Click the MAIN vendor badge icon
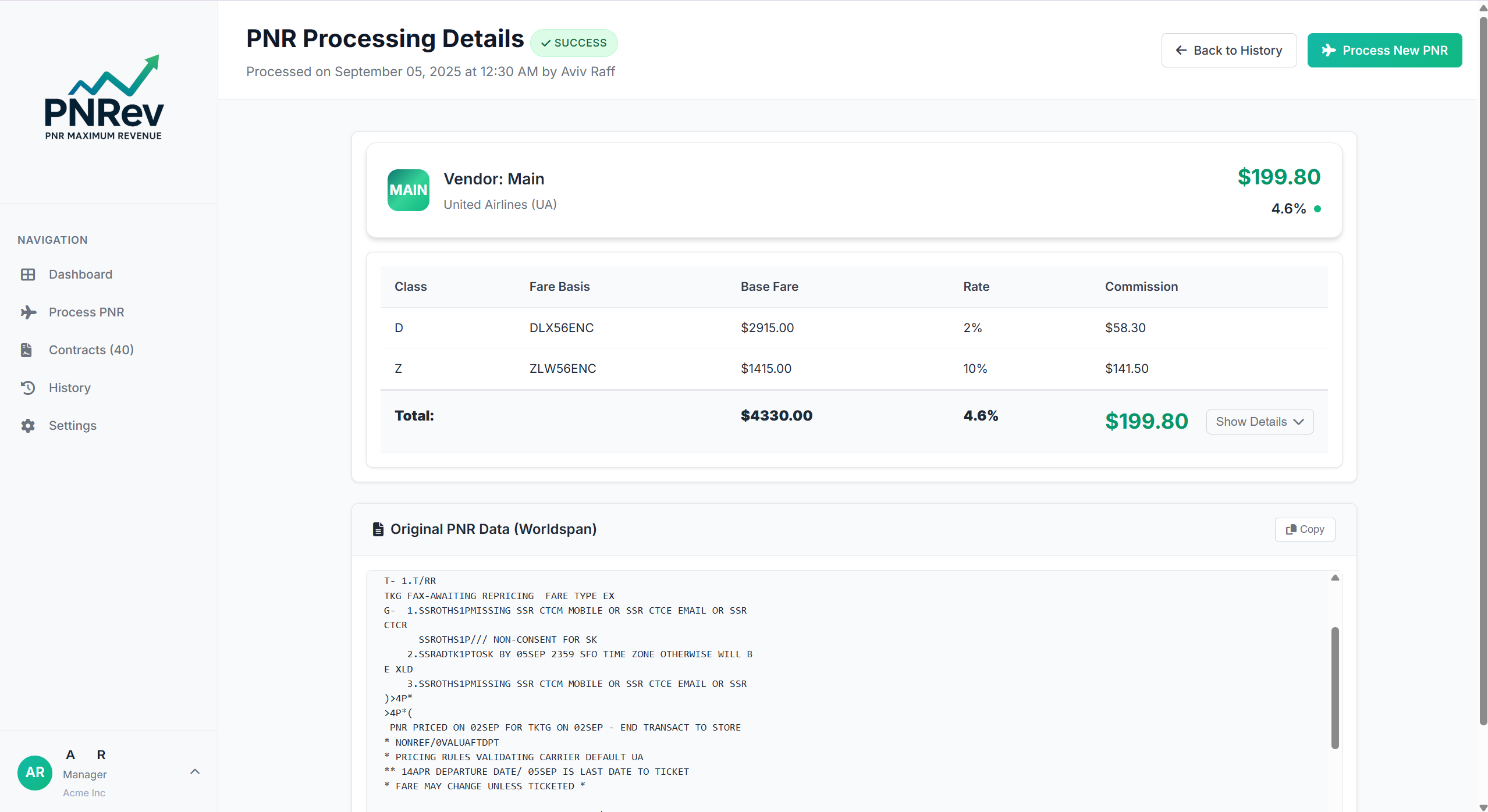 (x=408, y=190)
